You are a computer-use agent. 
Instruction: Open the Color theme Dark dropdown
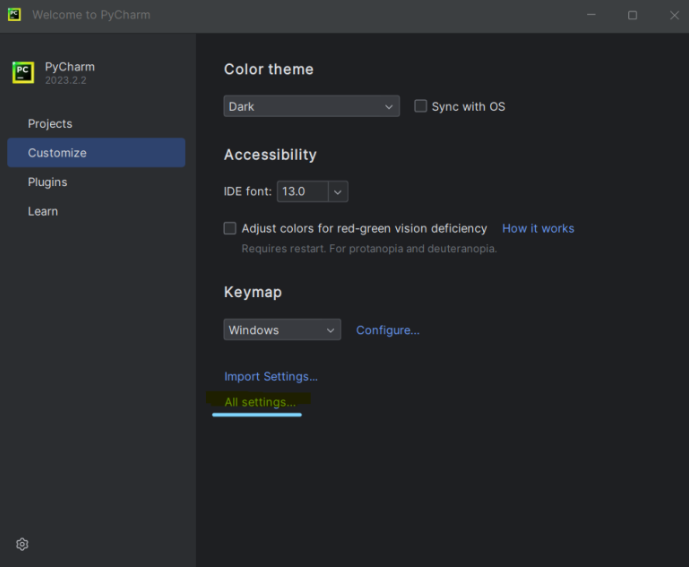(x=312, y=106)
